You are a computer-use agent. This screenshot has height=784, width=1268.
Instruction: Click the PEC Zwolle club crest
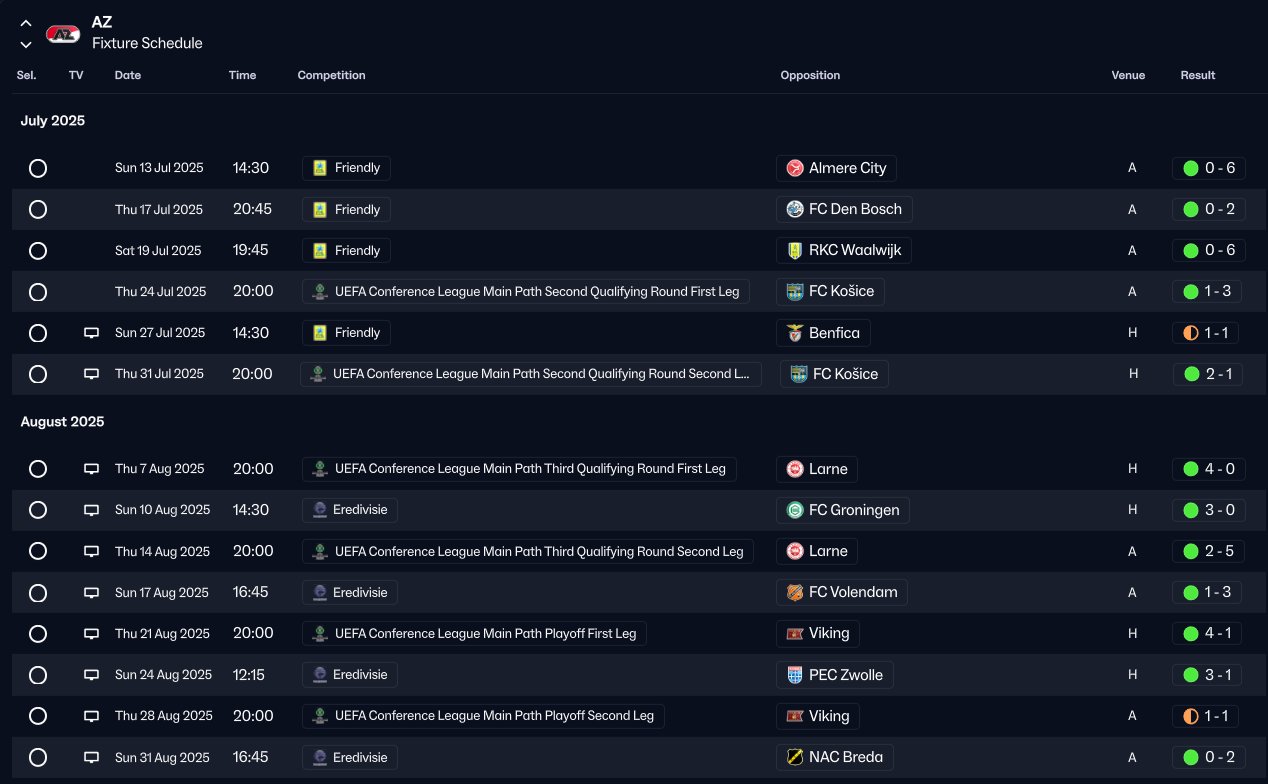(x=795, y=675)
